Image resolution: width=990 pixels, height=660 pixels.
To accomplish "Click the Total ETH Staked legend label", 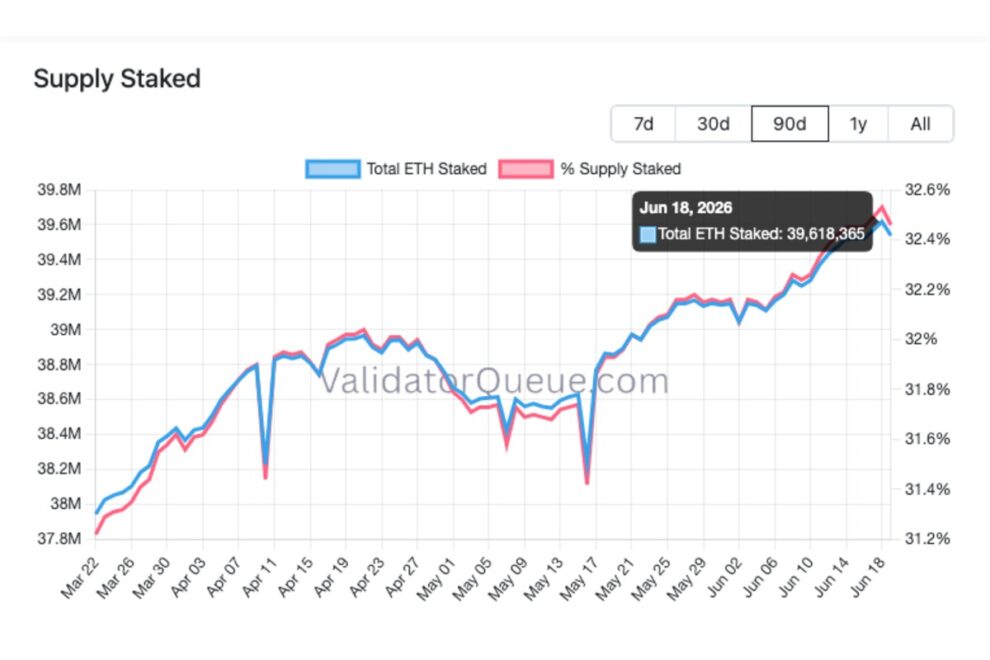I will click(427, 169).
